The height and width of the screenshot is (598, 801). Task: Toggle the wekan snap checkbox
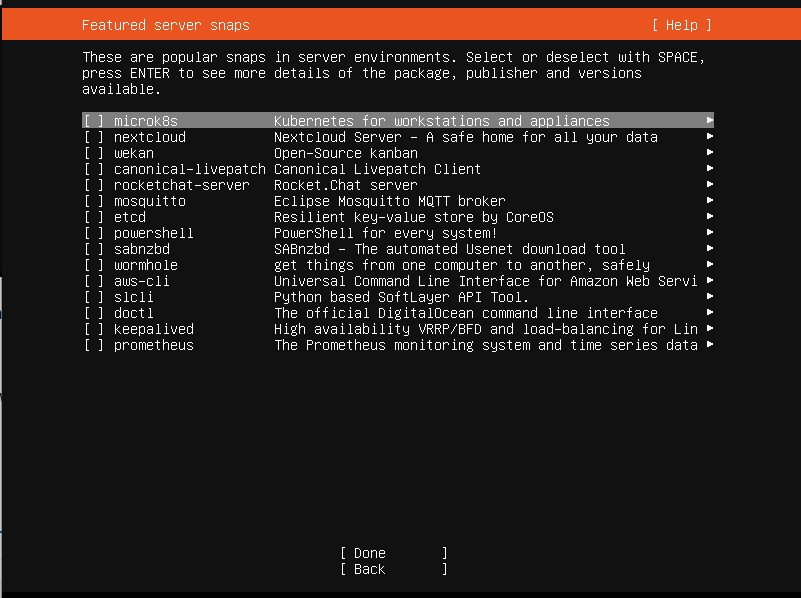[94, 153]
